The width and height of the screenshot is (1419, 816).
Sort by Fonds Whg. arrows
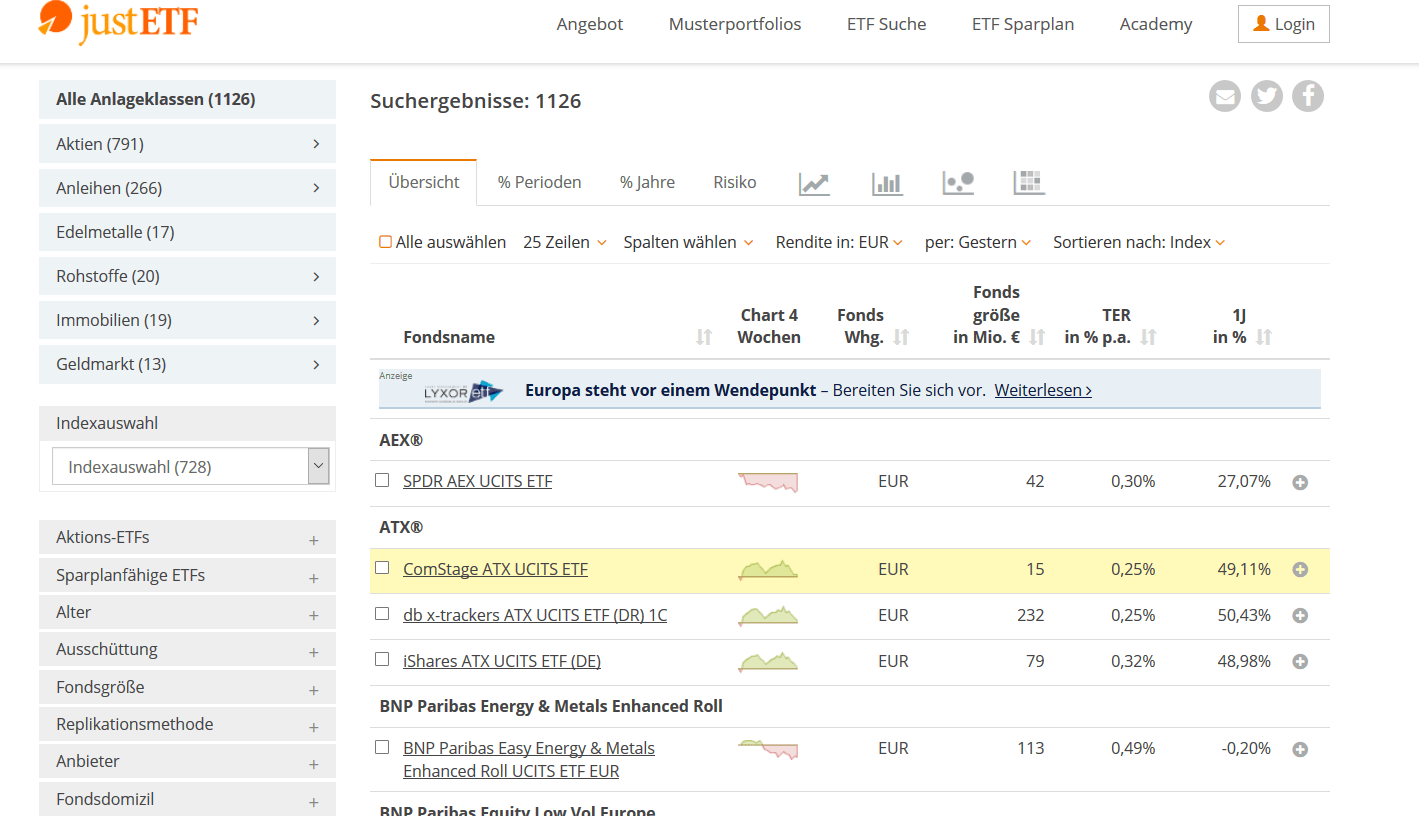tap(901, 337)
